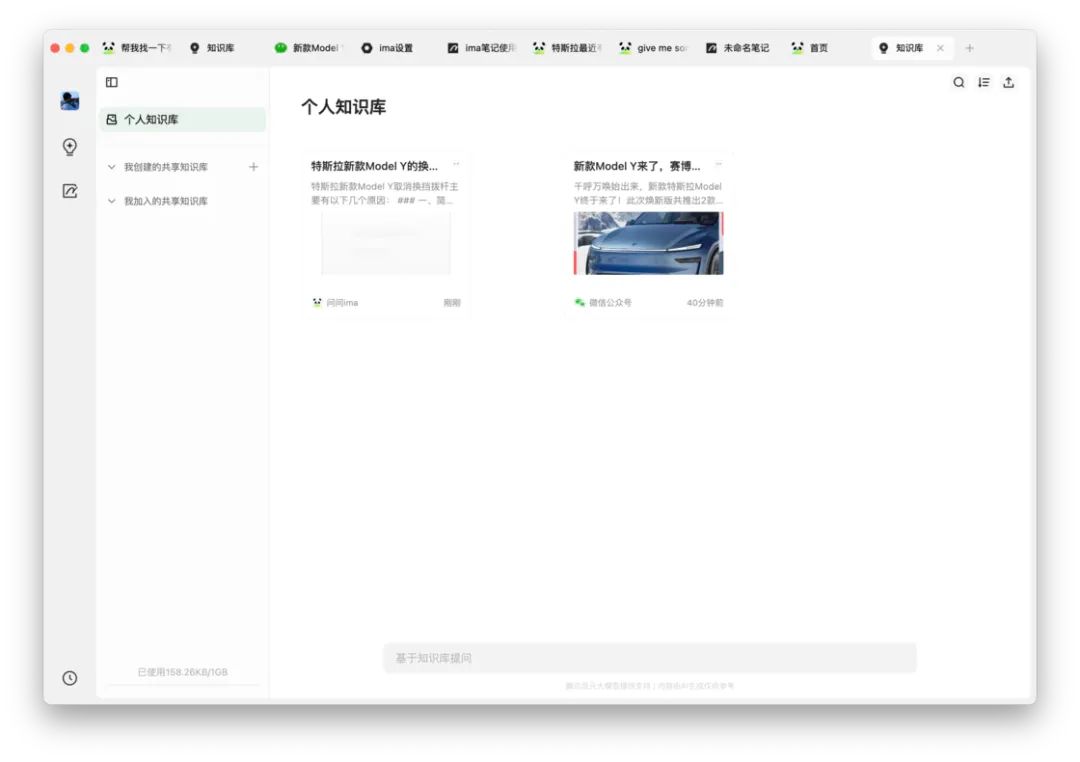This screenshot has width=1080, height=762.
Task: Switch to the first 知识库 tab
Action: point(212,48)
